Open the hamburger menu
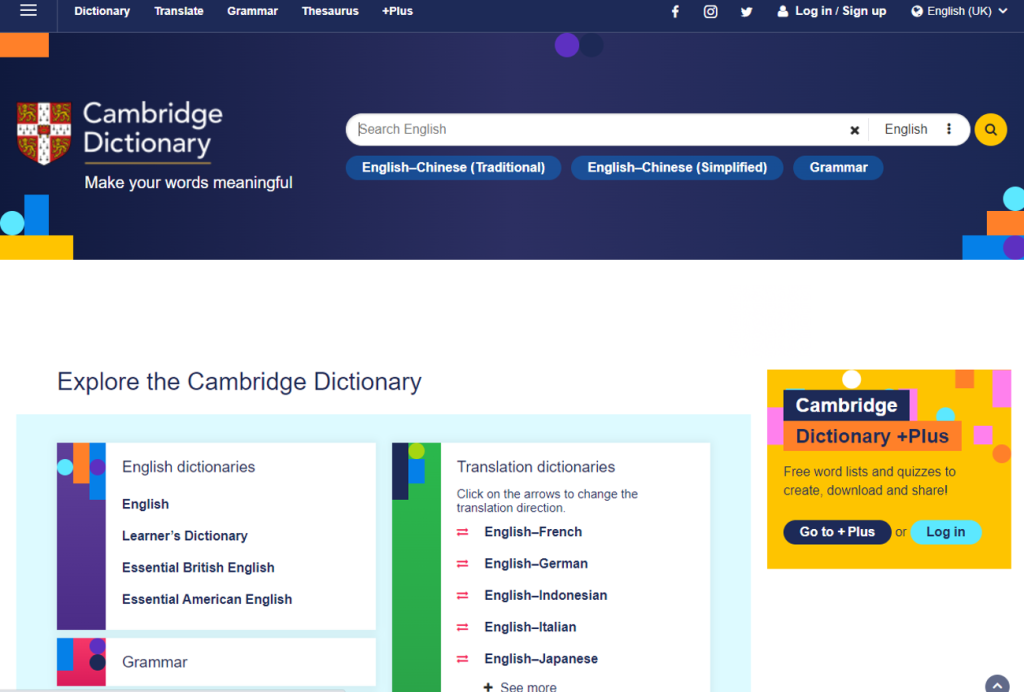The width and height of the screenshot is (1024, 692). tap(28, 10)
